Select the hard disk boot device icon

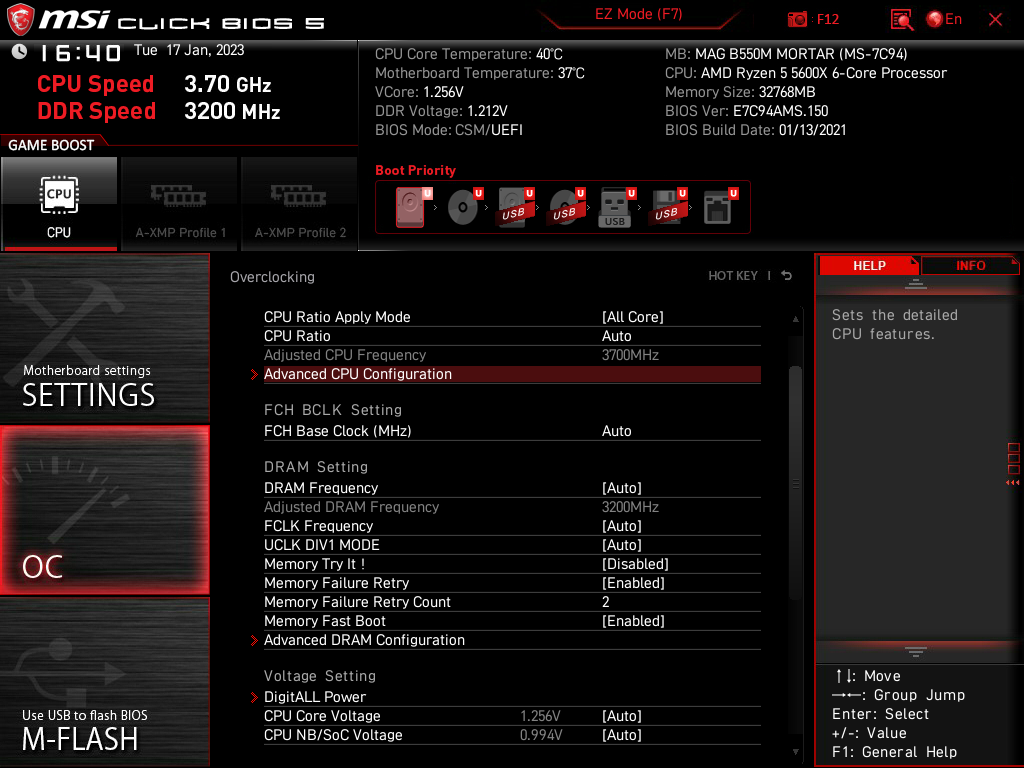pyautogui.click(x=411, y=207)
